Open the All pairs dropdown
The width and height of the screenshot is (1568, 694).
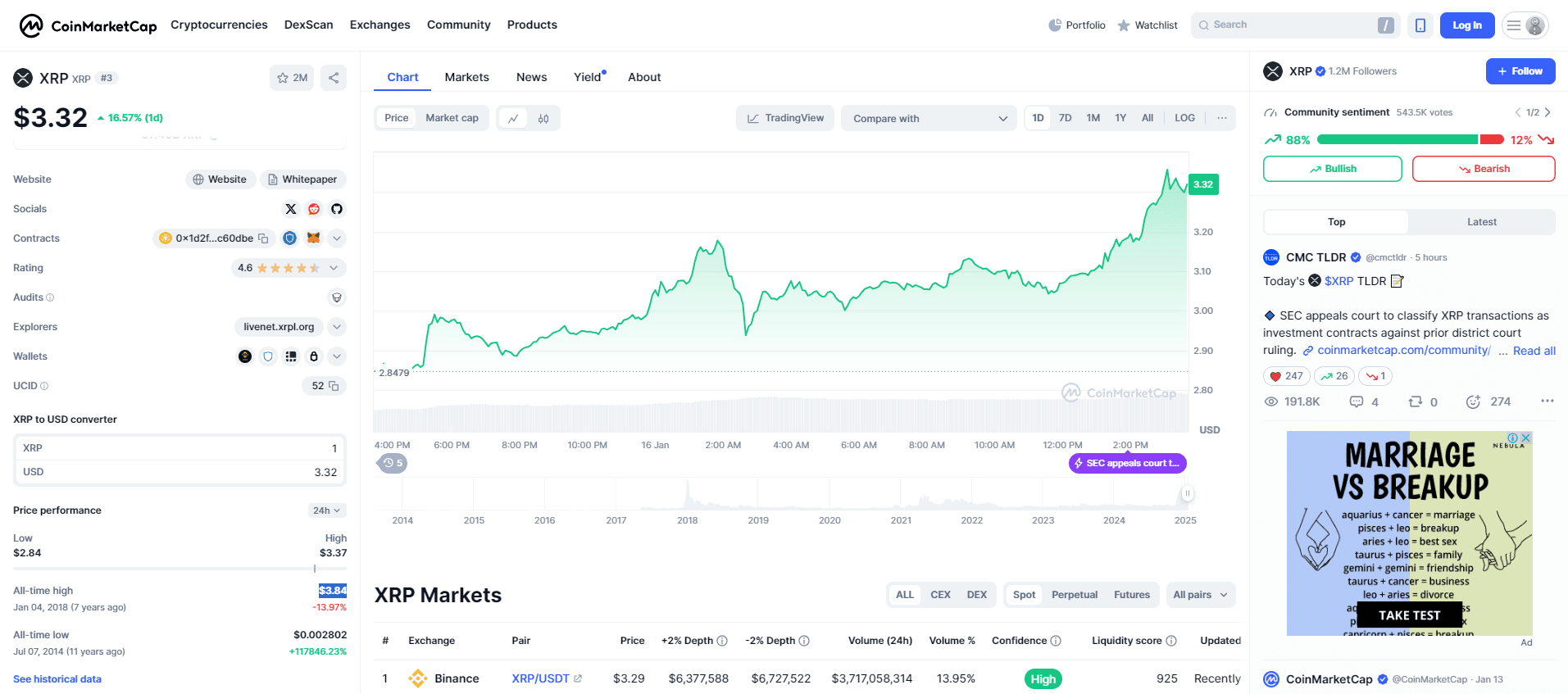[x=1200, y=595]
